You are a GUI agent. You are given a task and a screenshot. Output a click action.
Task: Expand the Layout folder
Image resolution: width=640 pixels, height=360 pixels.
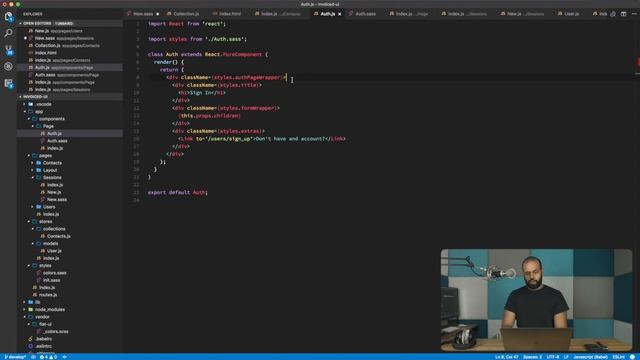pos(33,170)
